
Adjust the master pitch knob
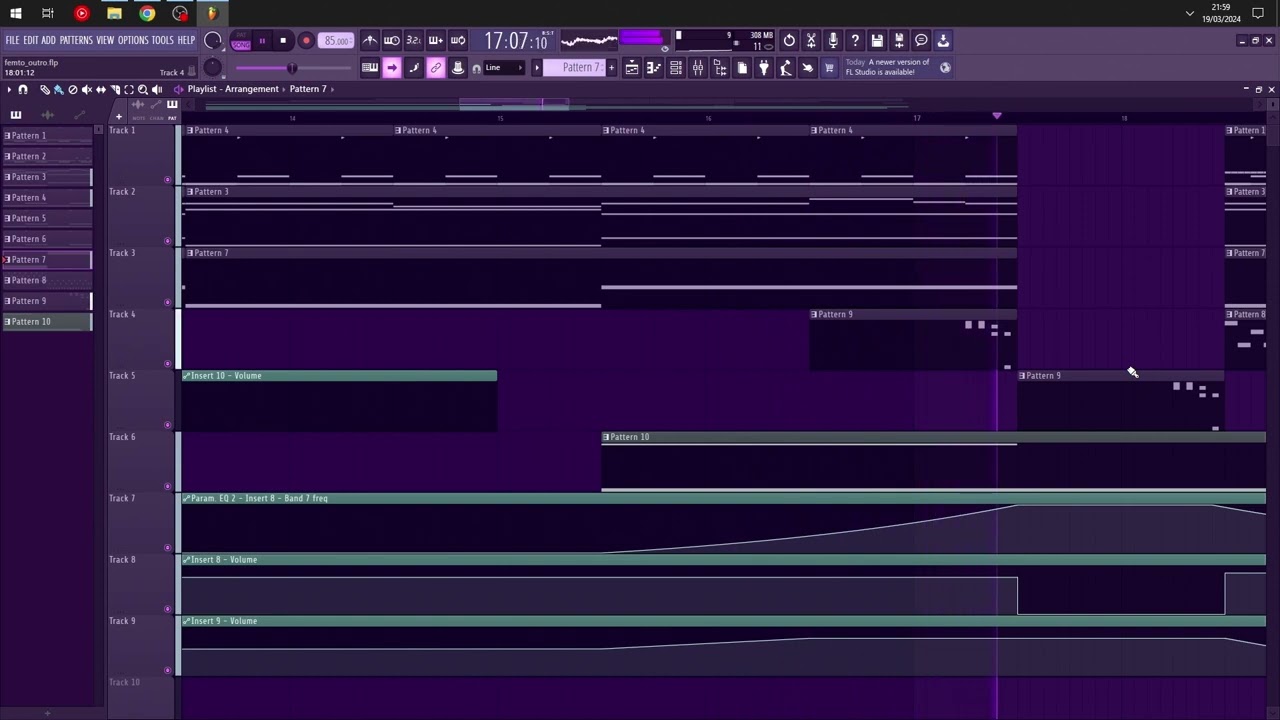click(212, 68)
